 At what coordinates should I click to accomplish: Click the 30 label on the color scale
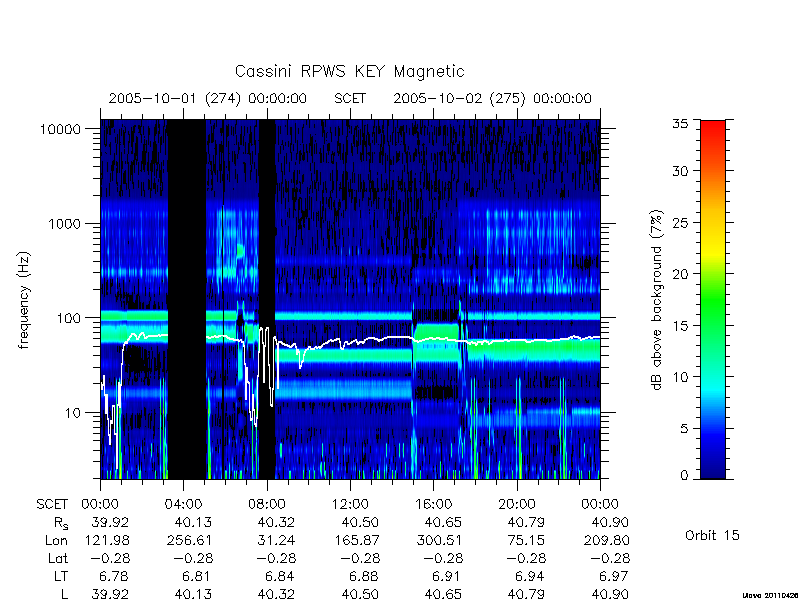point(680,171)
